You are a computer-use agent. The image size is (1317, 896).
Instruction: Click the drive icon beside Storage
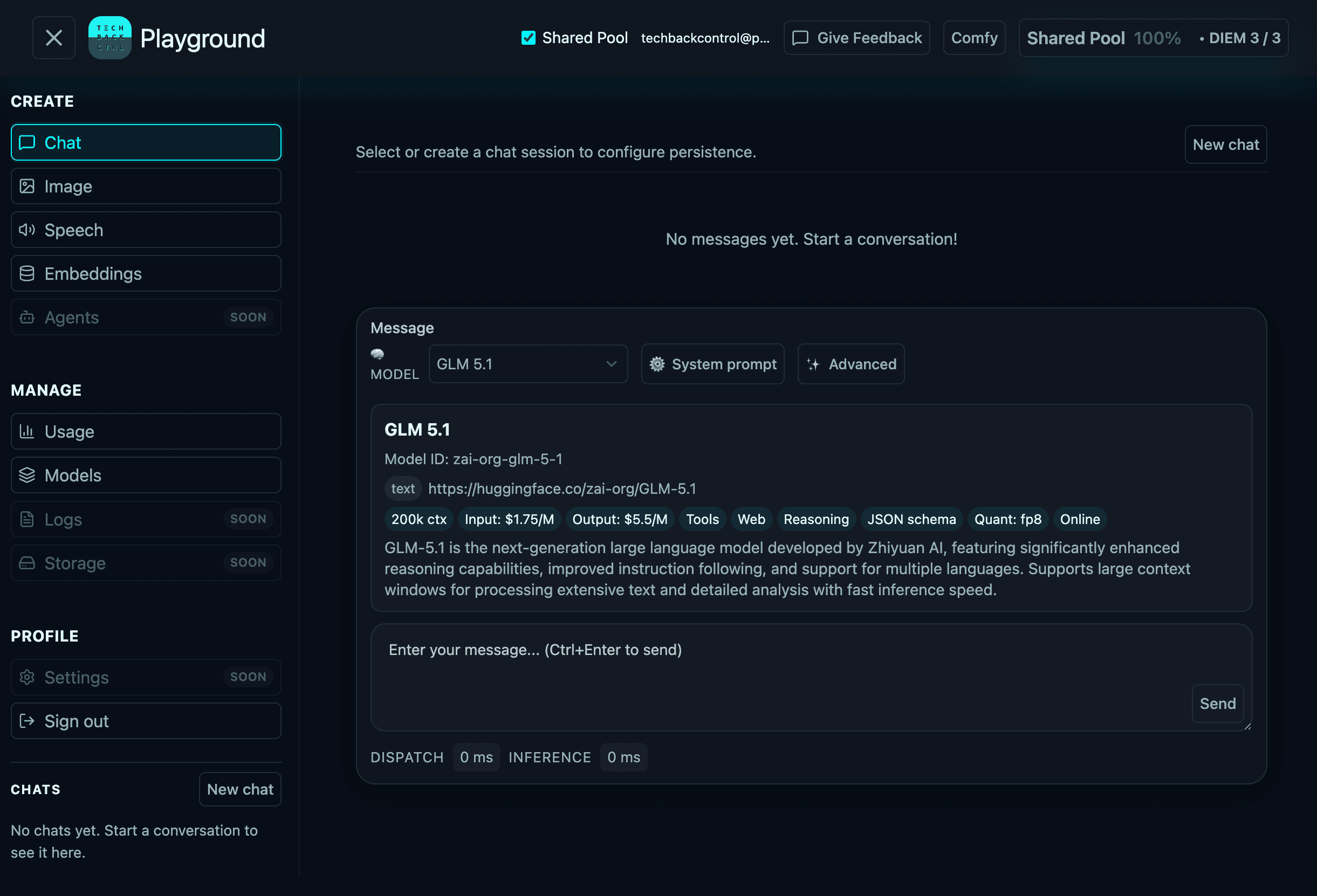[x=27, y=563]
